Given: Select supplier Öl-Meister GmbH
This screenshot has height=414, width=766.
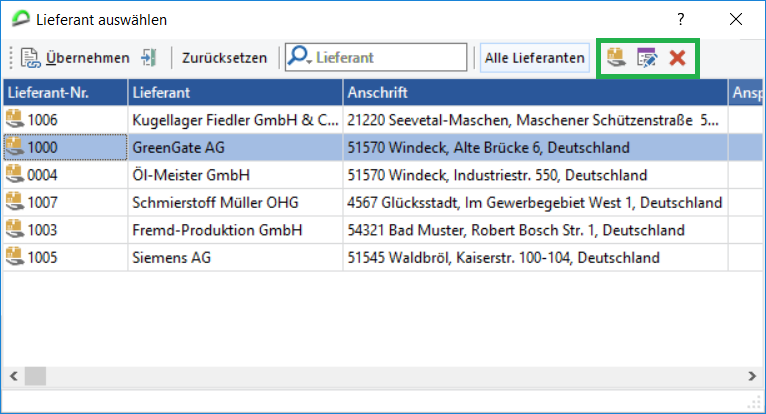Looking at the screenshot, I should point(191,174).
